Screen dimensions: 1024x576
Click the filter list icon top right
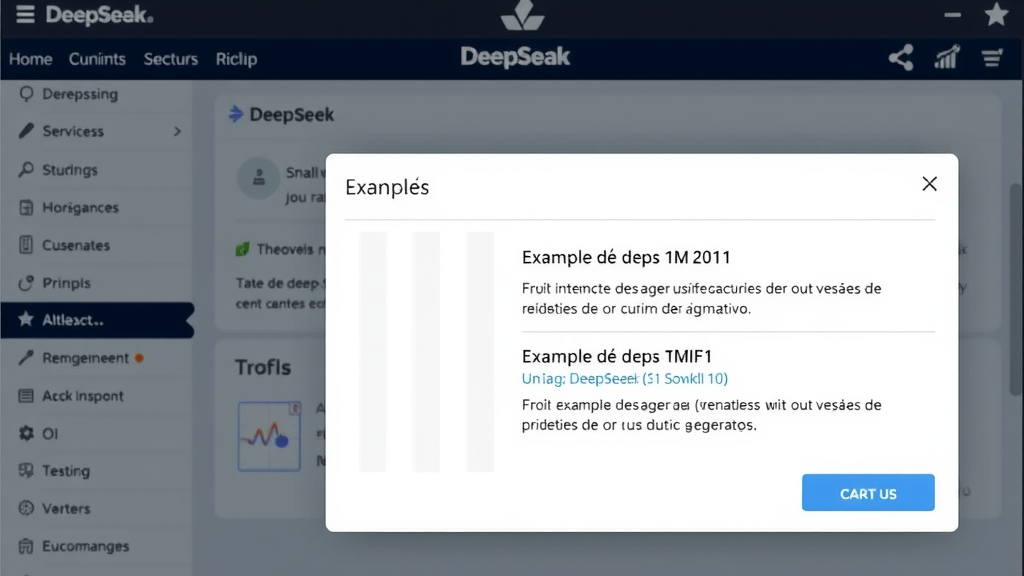[992, 58]
